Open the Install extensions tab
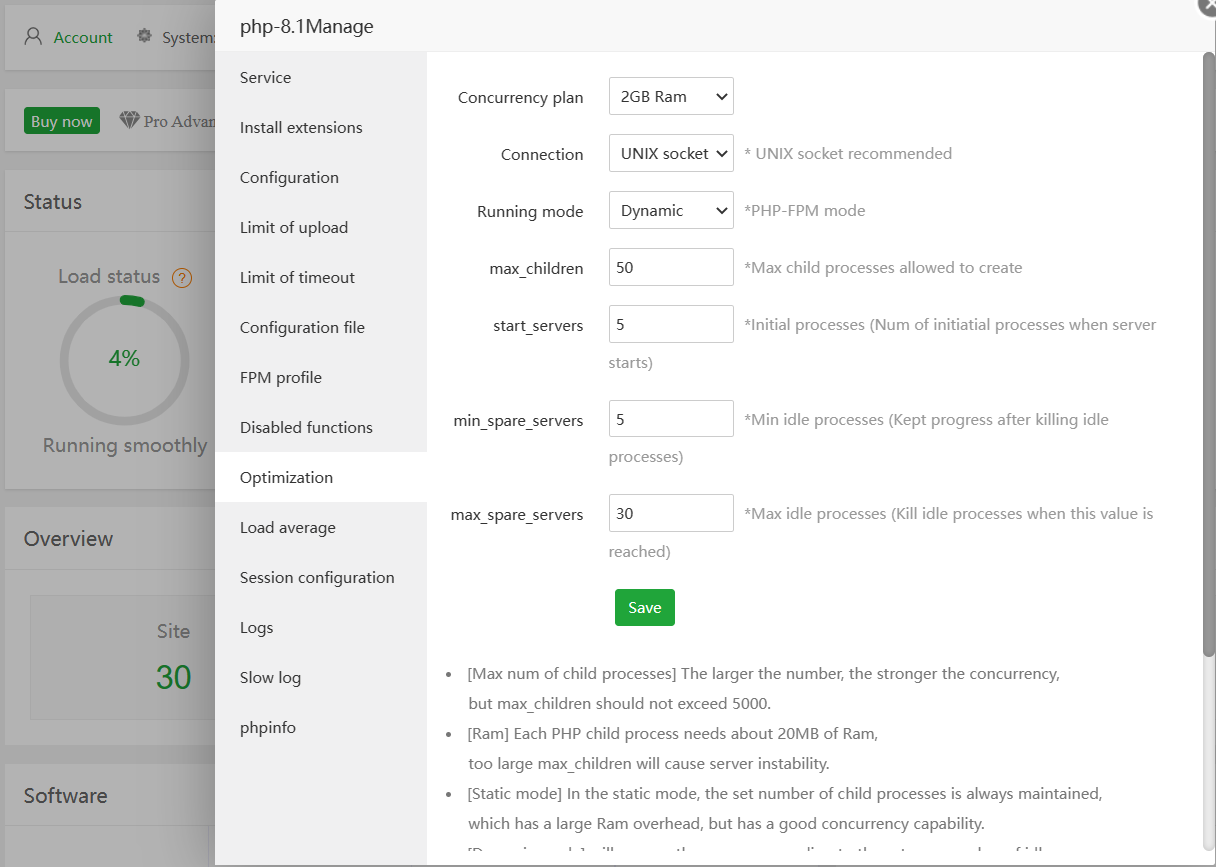Image resolution: width=1216 pixels, height=867 pixels. point(301,128)
